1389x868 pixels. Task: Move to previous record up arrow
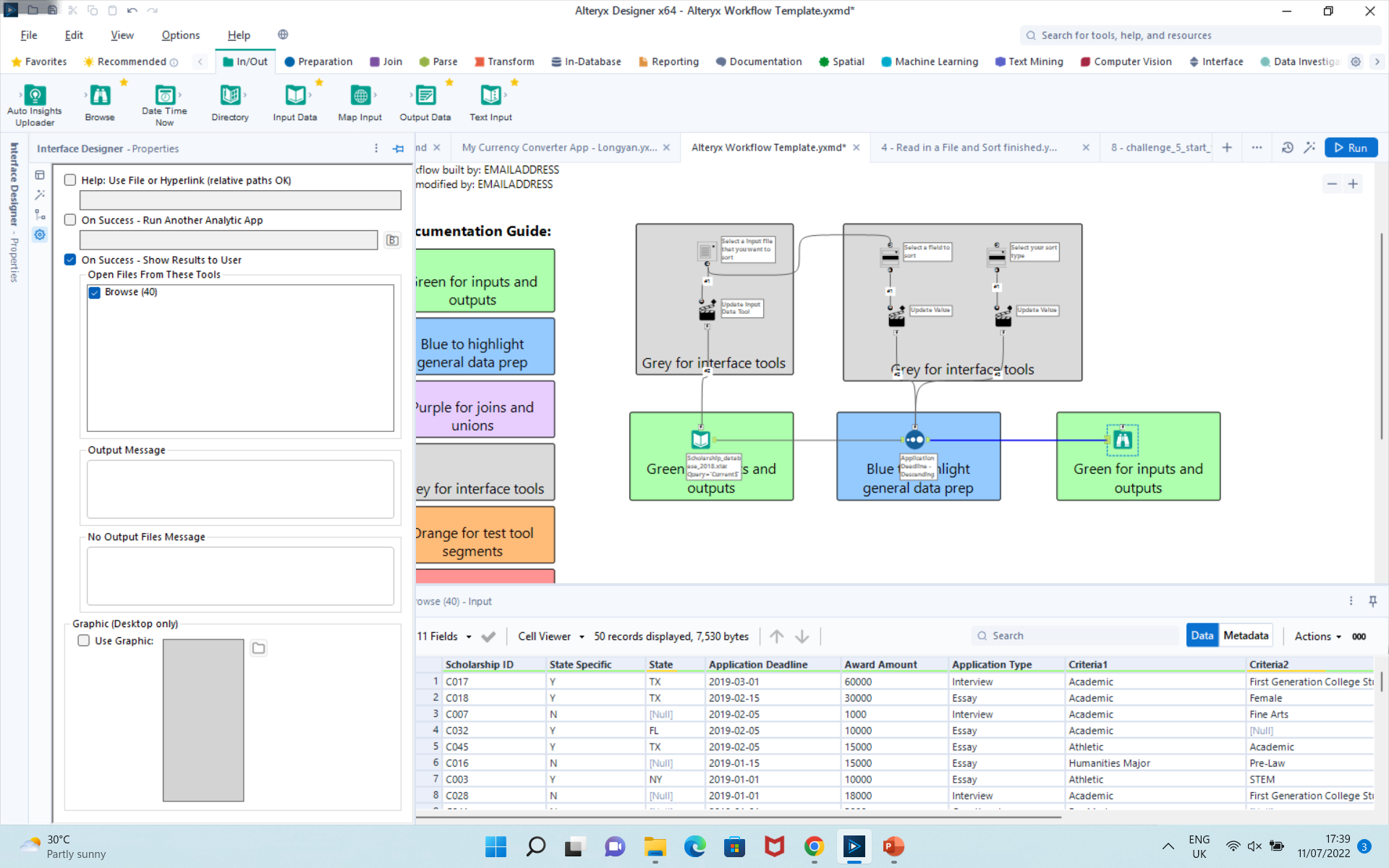[x=776, y=636]
